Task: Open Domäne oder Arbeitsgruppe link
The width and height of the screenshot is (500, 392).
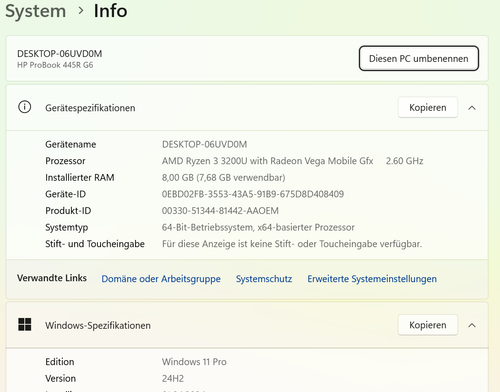Action: pyautogui.click(x=161, y=279)
